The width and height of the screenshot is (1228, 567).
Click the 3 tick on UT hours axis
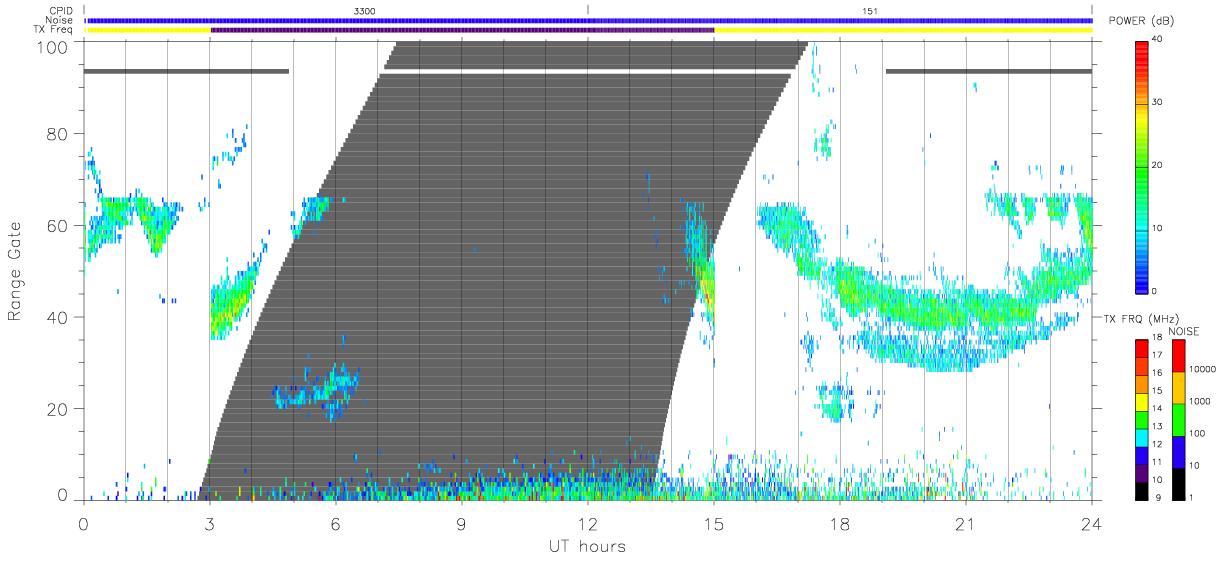pos(209,523)
